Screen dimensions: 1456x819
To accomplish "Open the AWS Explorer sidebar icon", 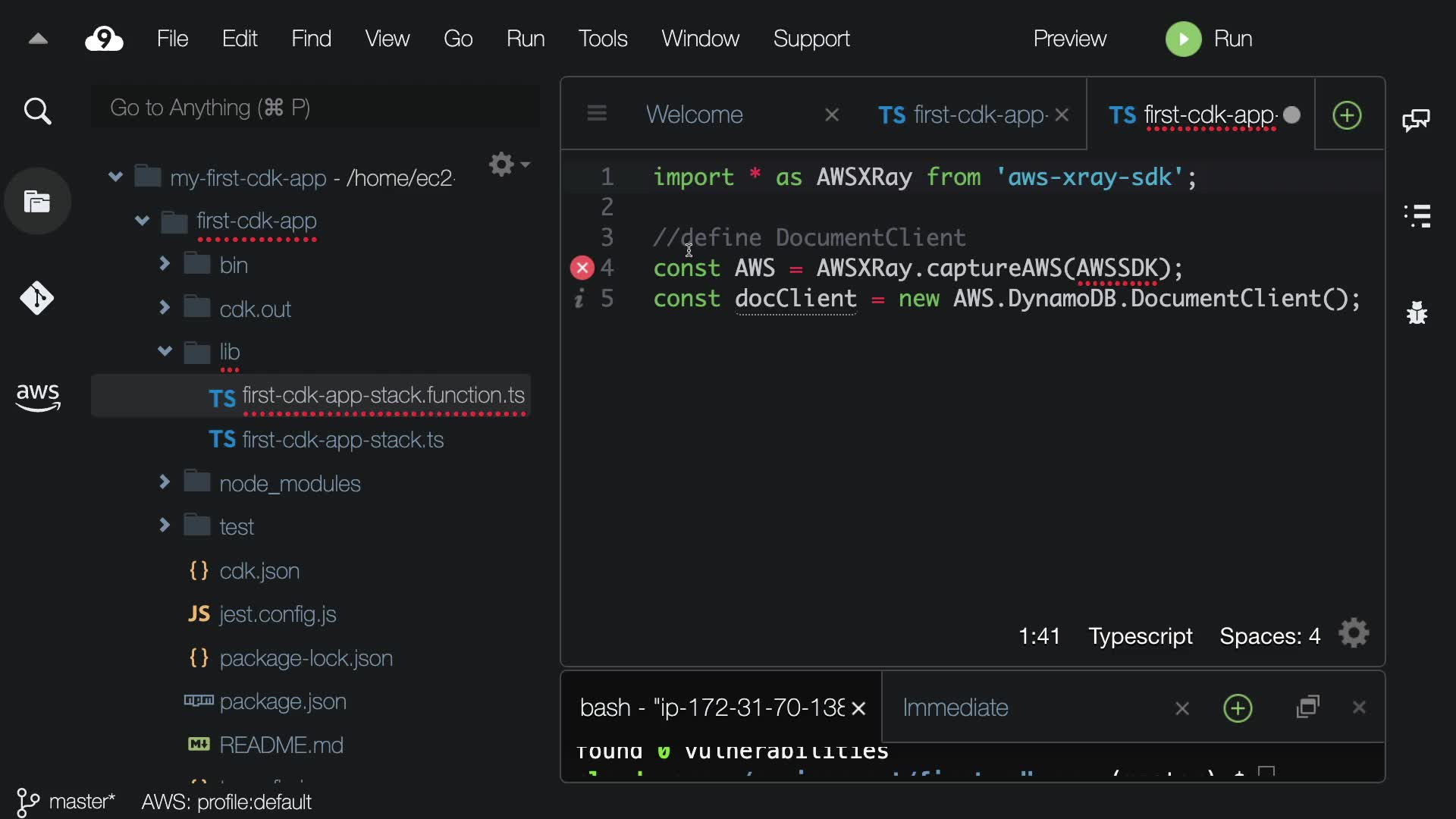I will [37, 397].
